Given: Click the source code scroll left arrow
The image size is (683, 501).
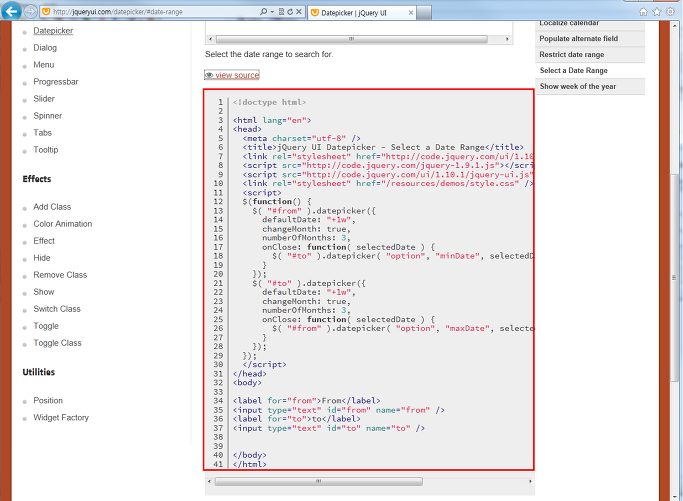Looking at the screenshot, I should tap(210, 481).
